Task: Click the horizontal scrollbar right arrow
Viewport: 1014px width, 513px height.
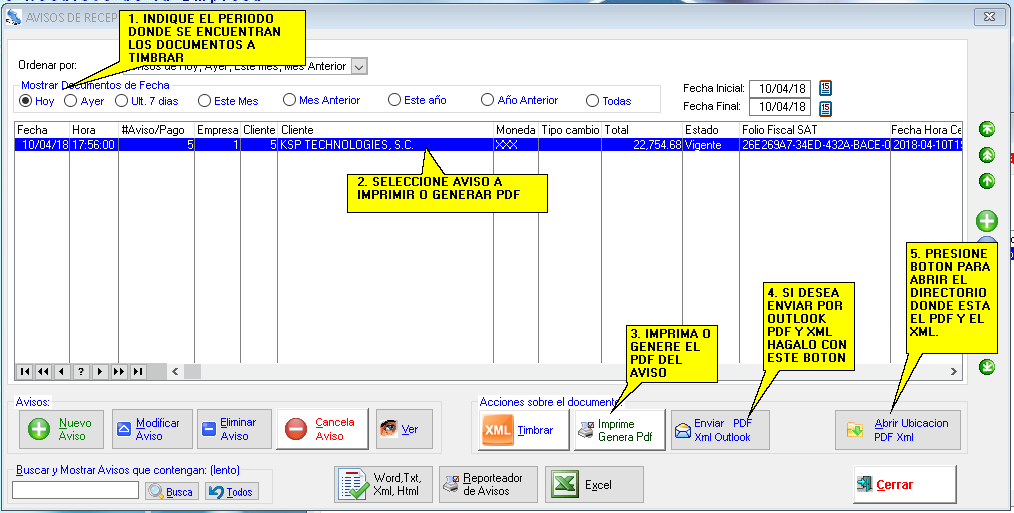Action: 953,372
